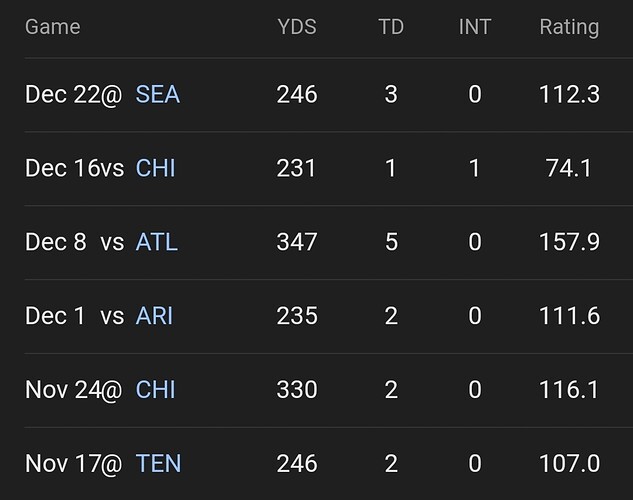Click the 157.9 rating value
This screenshot has height=500, width=633.
click(569, 242)
